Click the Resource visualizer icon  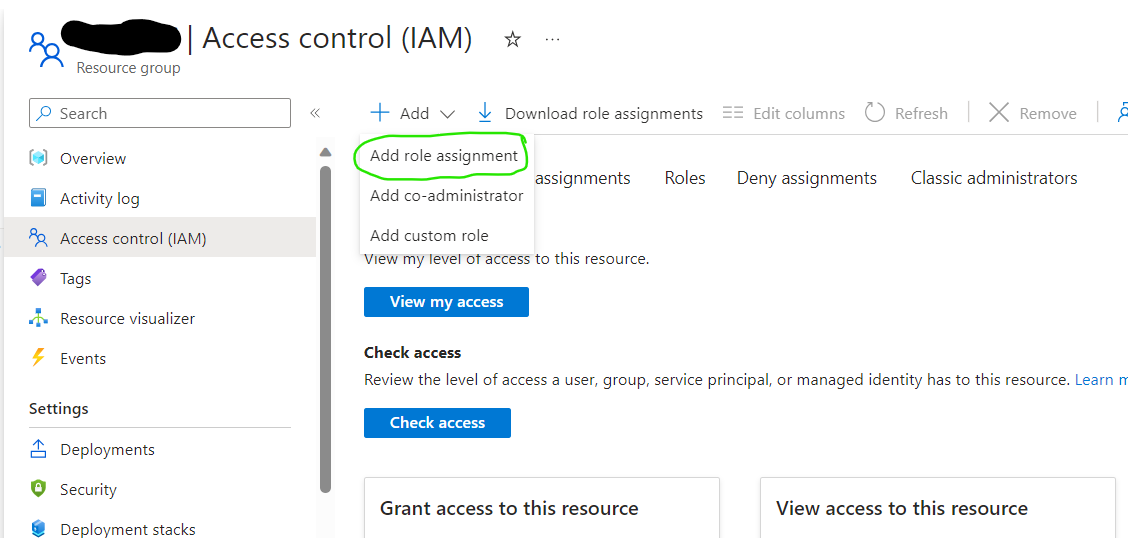point(38,318)
